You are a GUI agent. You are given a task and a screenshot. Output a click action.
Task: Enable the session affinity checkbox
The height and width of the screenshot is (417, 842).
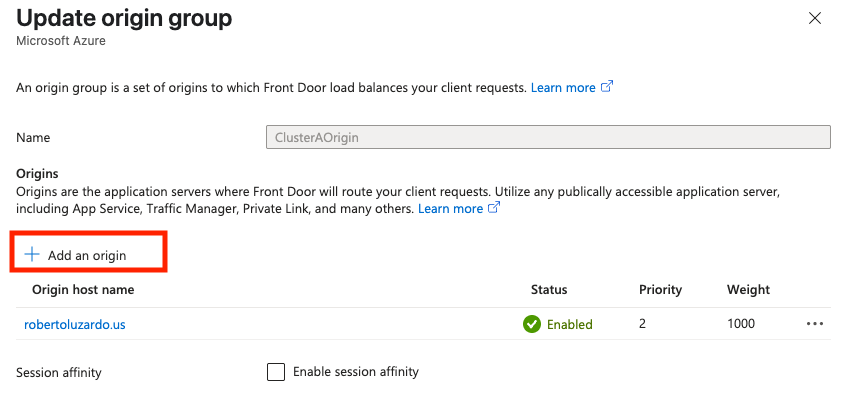pos(276,372)
